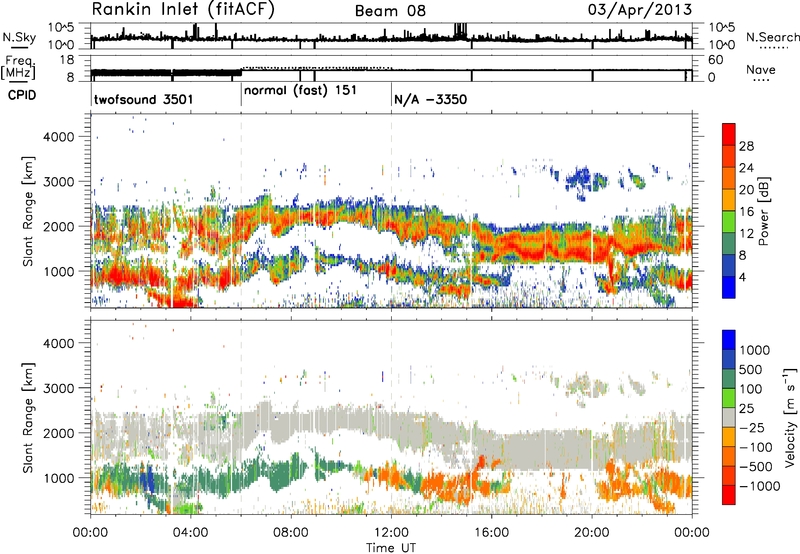Image resolution: width=800 pixels, height=554 pixels.
Task: Click the gray band of the velocity colorbar
Action: (729, 417)
